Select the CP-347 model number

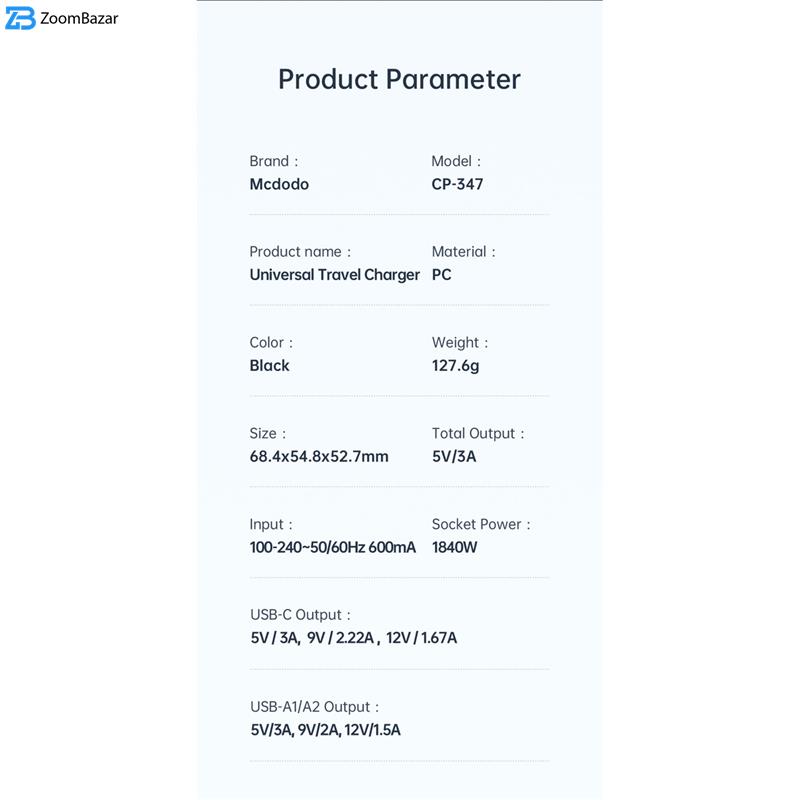click(x=457, y=184)
